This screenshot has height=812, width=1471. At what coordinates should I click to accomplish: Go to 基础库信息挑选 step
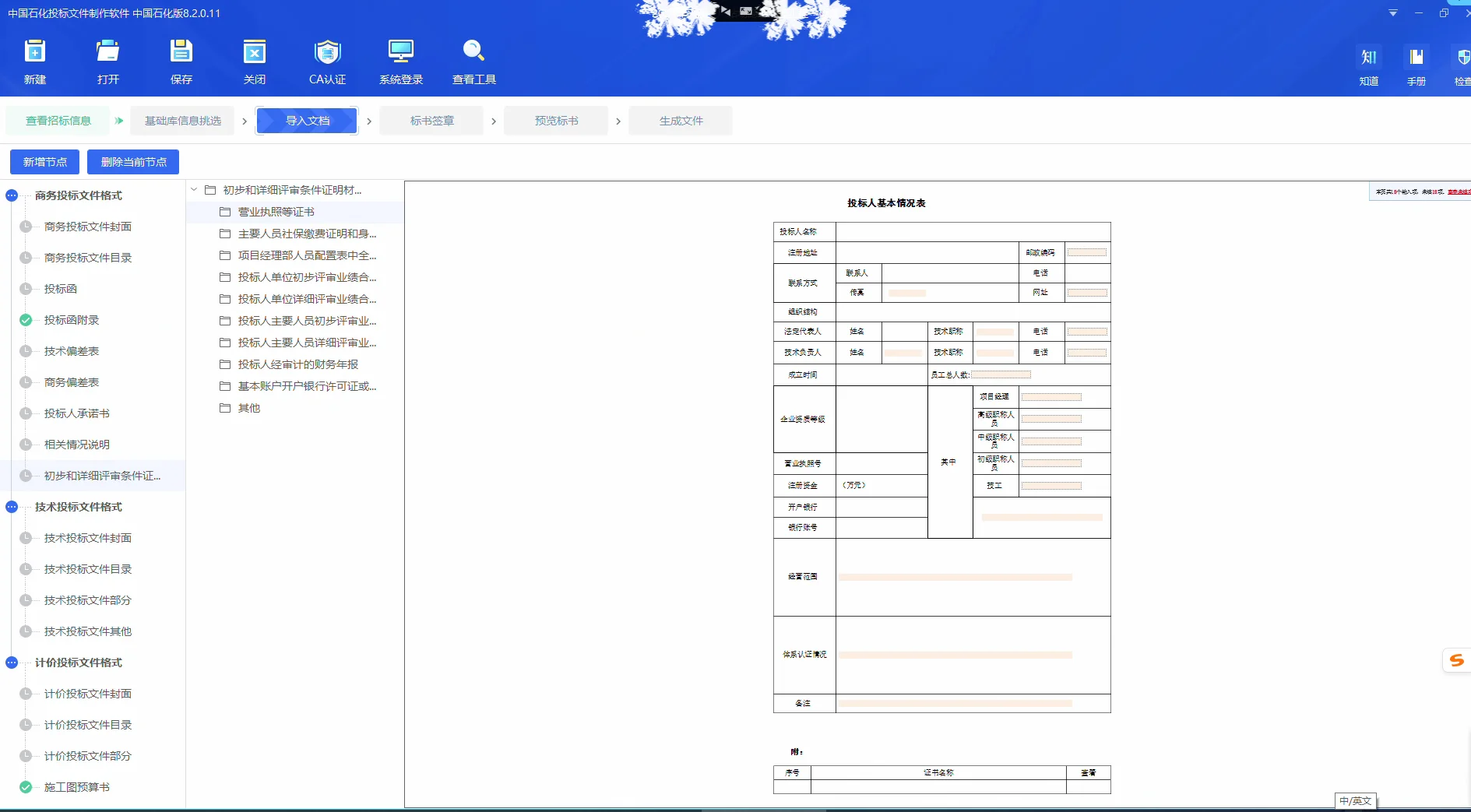click(183, 121)
